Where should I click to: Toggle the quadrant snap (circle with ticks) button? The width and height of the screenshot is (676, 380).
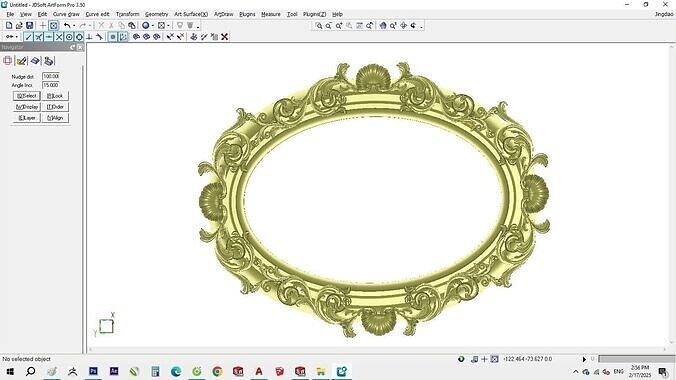[79, 37]
